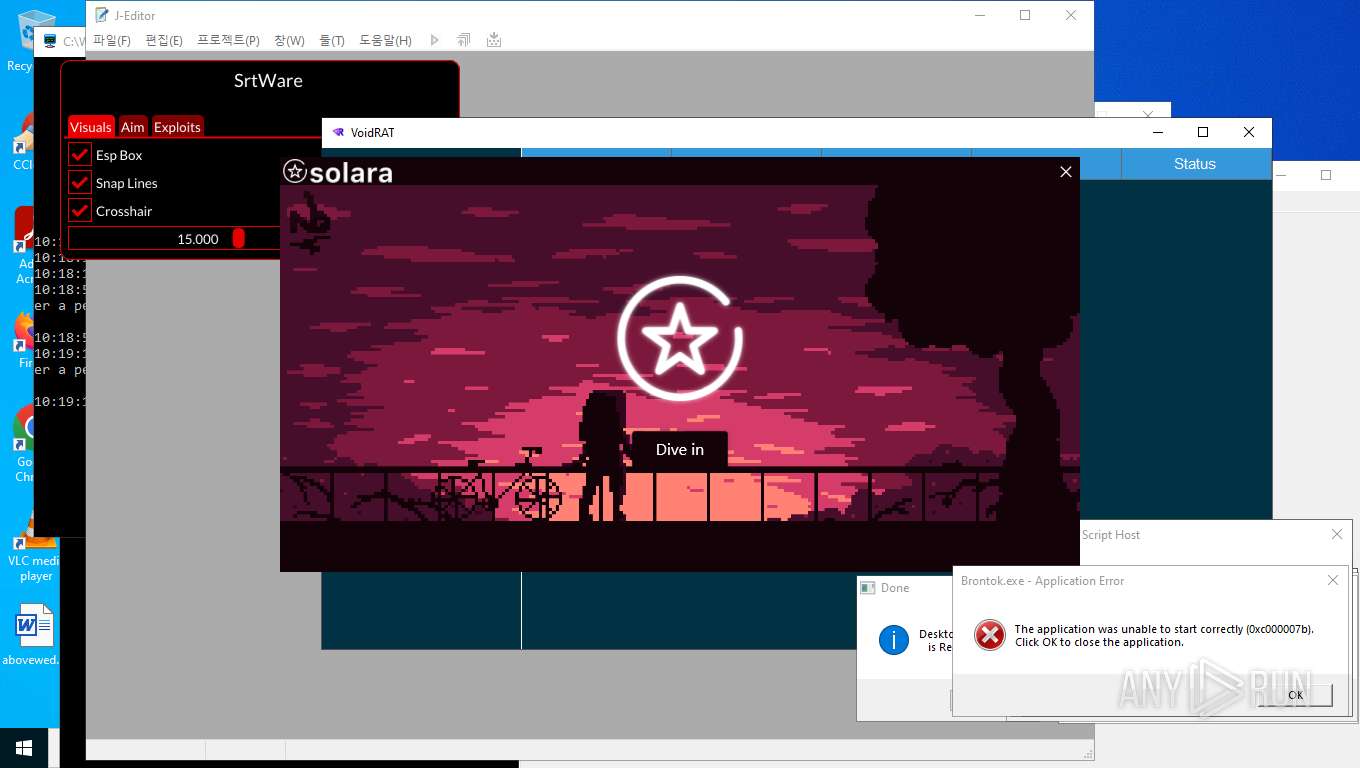Click the blue info icon in Done dialog
Image resolution: width=1360 pixels, height=768 pixels.
pos(893,639)
